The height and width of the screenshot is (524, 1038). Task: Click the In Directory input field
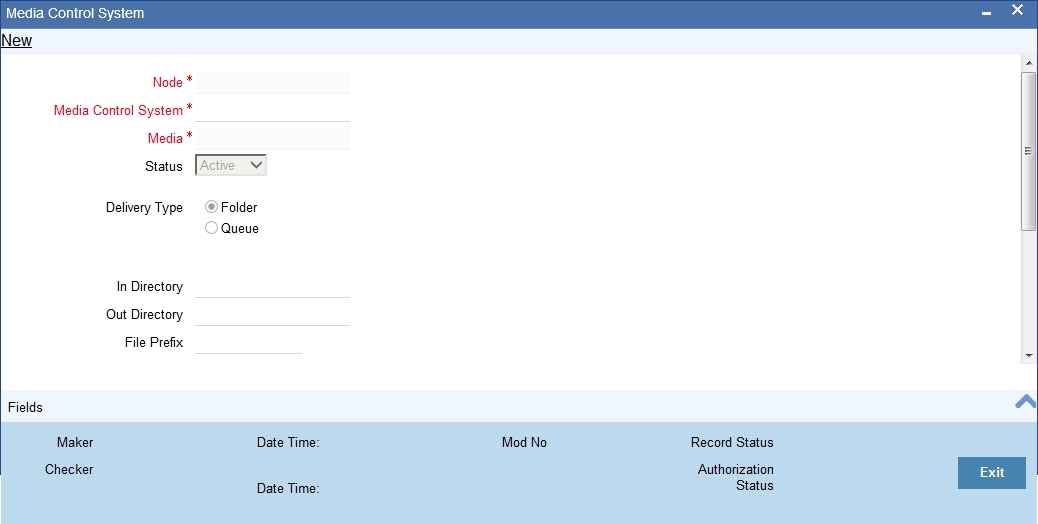click(x=272, y=286)
